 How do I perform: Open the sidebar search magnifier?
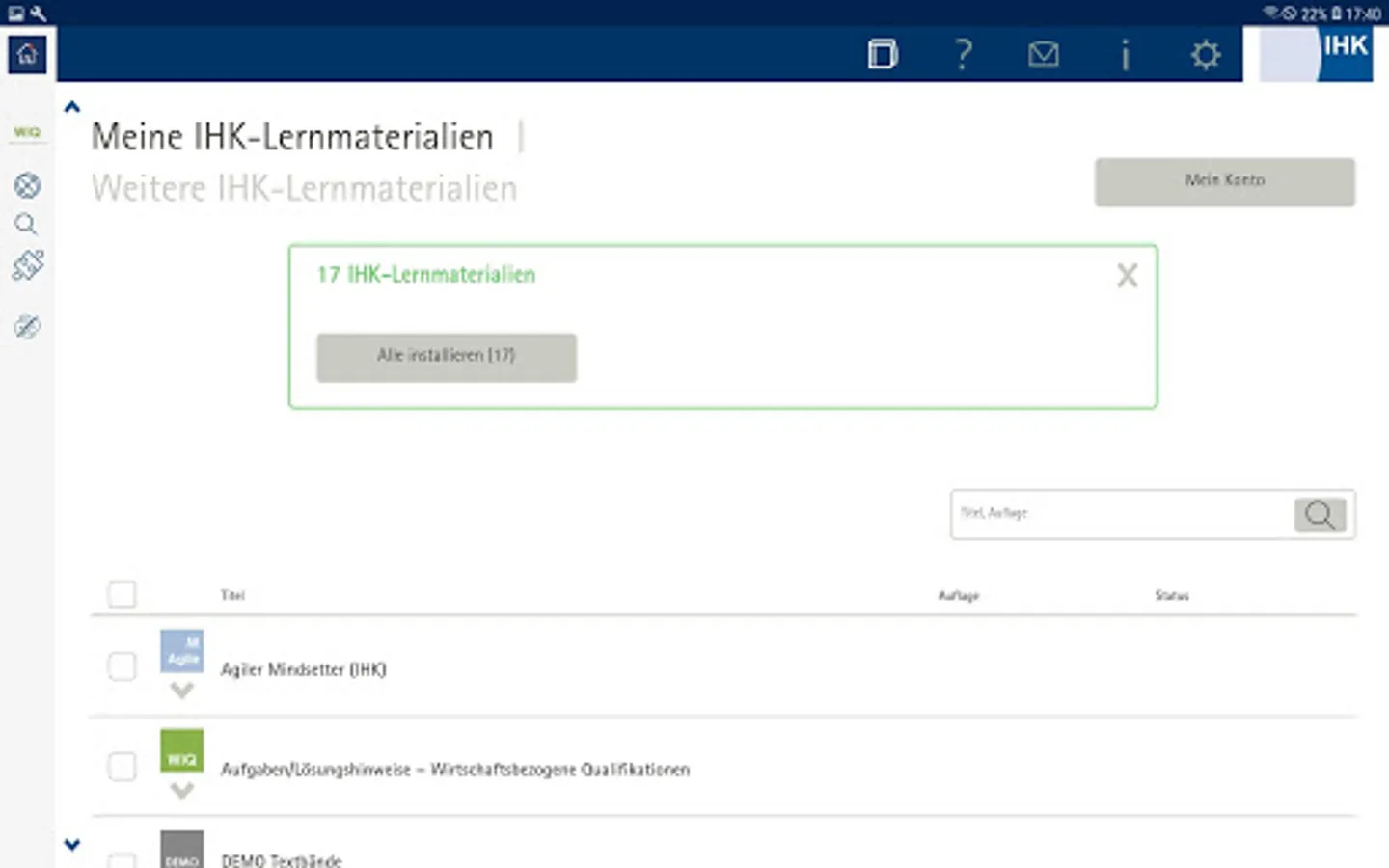coord(26,225)
